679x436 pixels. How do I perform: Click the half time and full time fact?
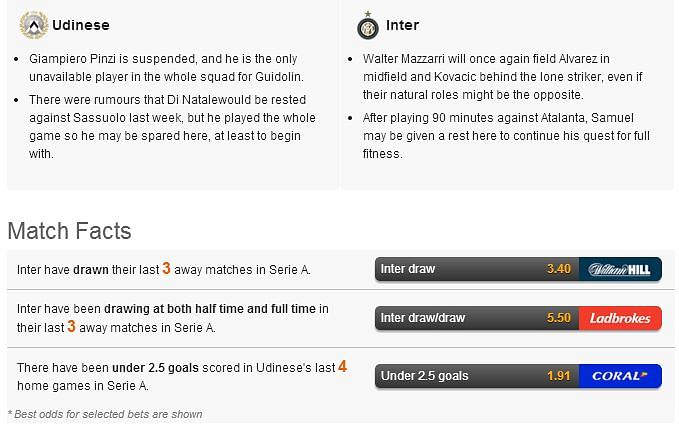tap(173, 318)
